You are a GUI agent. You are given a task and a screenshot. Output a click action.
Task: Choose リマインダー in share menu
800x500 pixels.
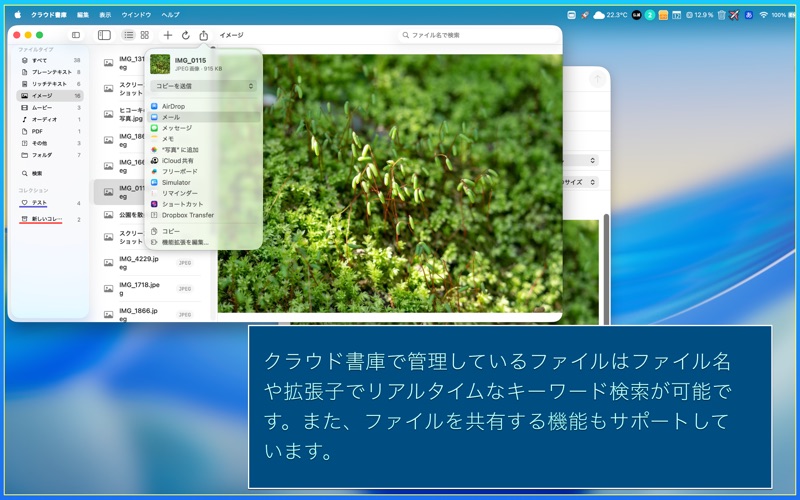pos(204,193)
